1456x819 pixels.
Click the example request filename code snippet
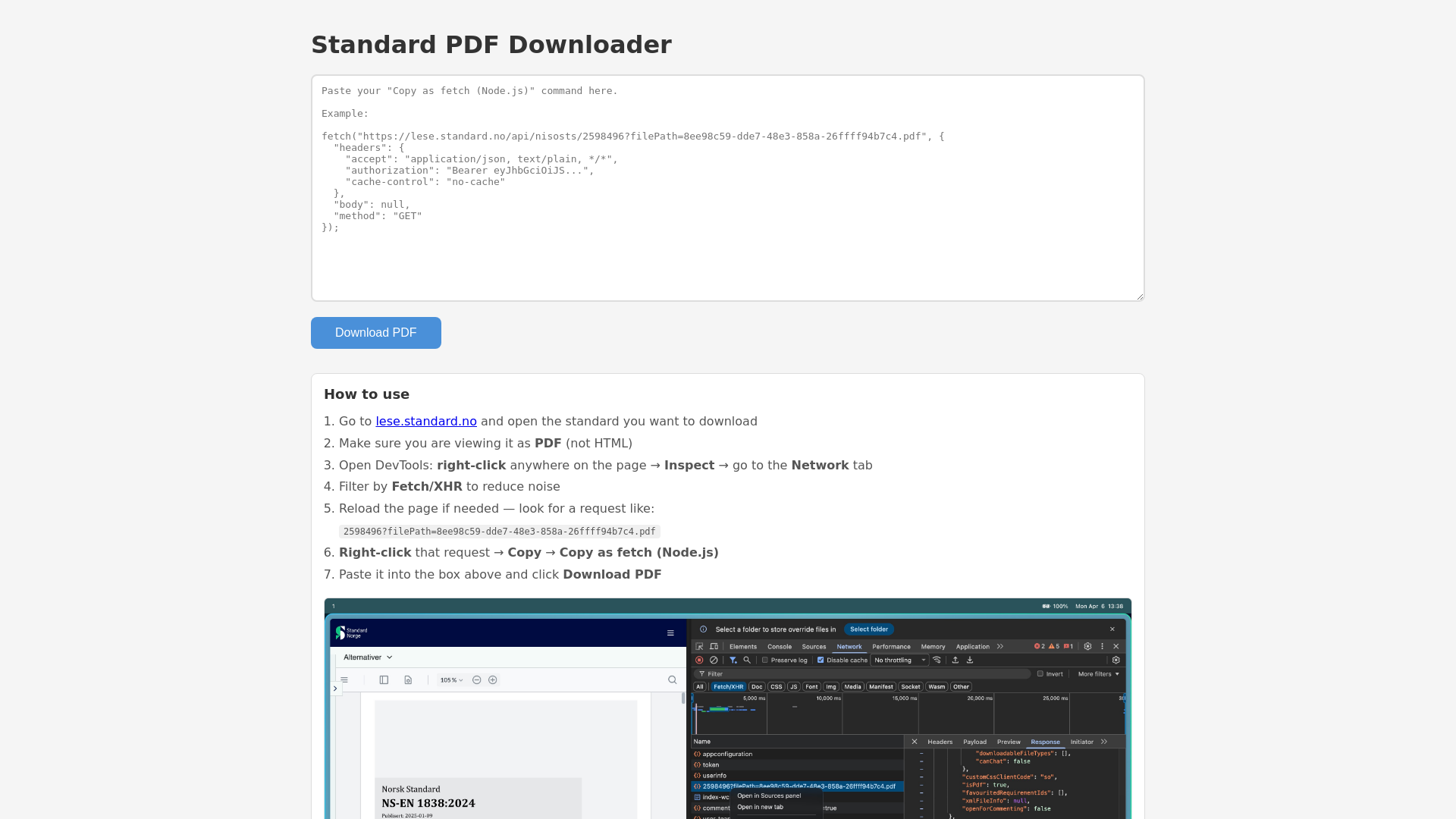tap(499, 532)
